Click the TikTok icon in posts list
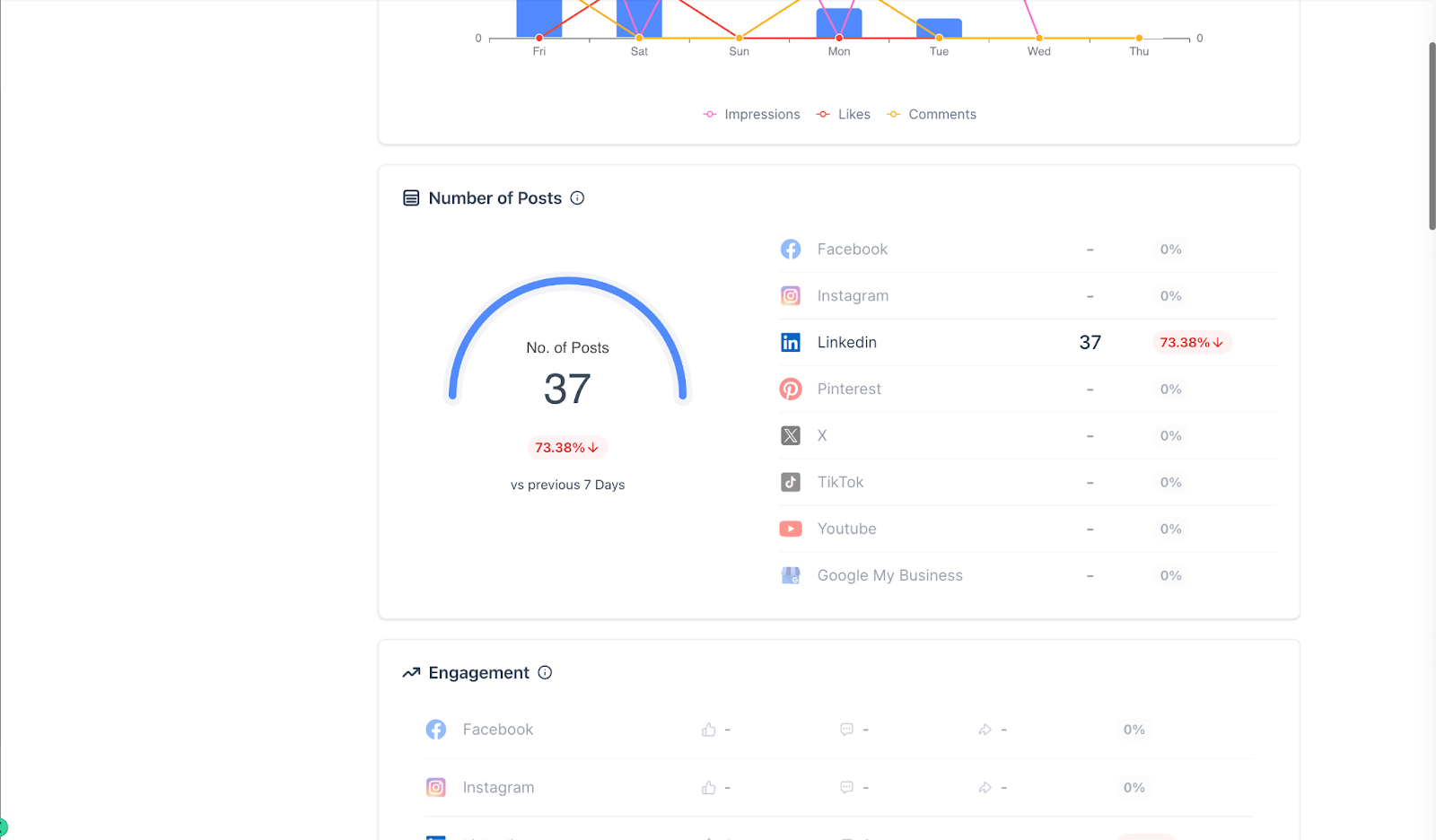 coord(791,483)
